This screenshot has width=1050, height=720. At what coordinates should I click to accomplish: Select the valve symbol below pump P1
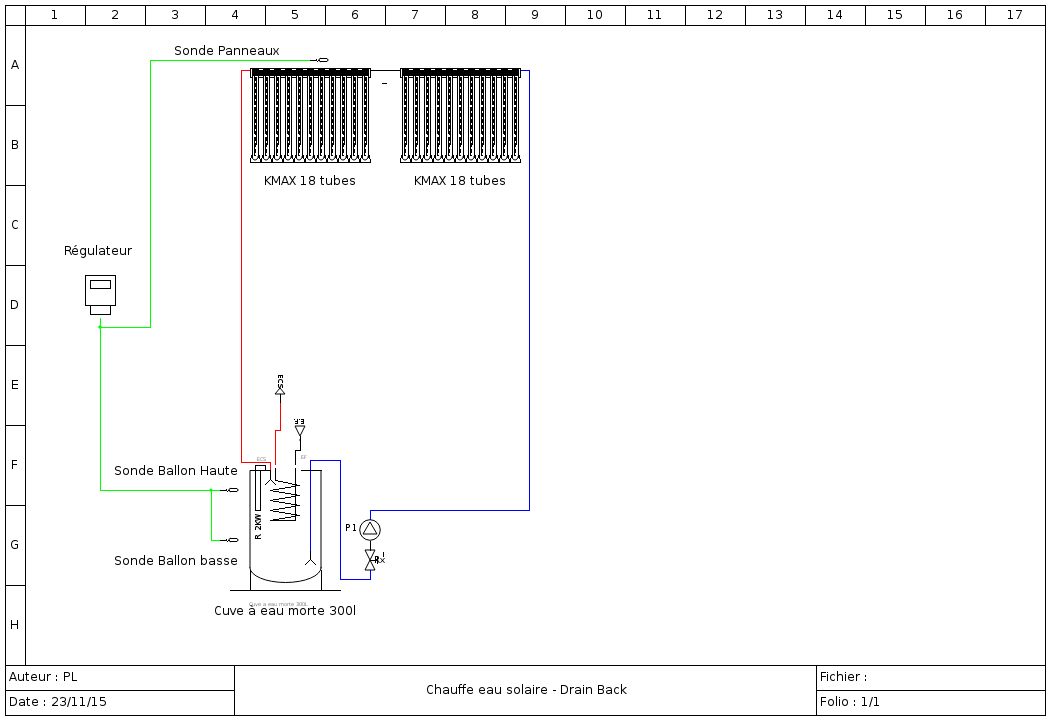point(370,560)
